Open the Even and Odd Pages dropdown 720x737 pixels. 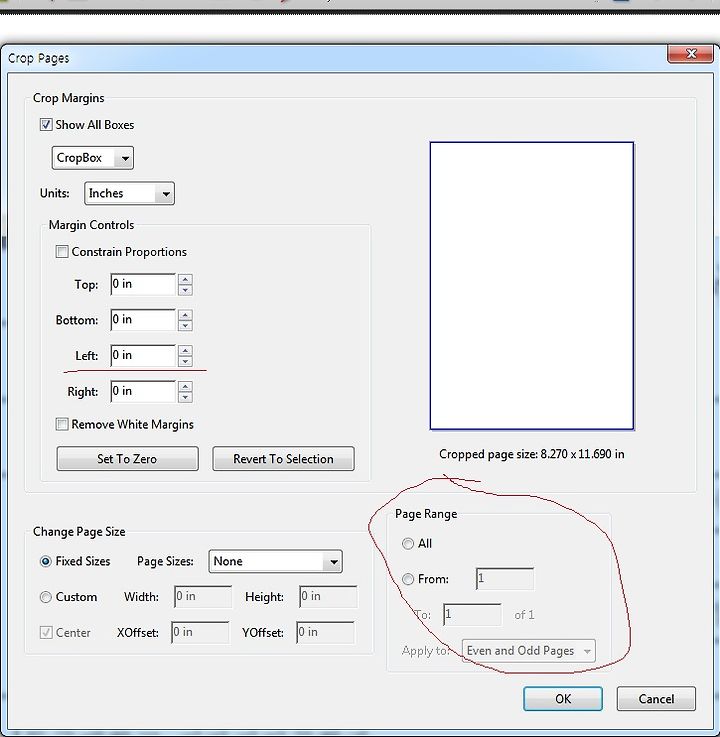click(x=529, y=651)
